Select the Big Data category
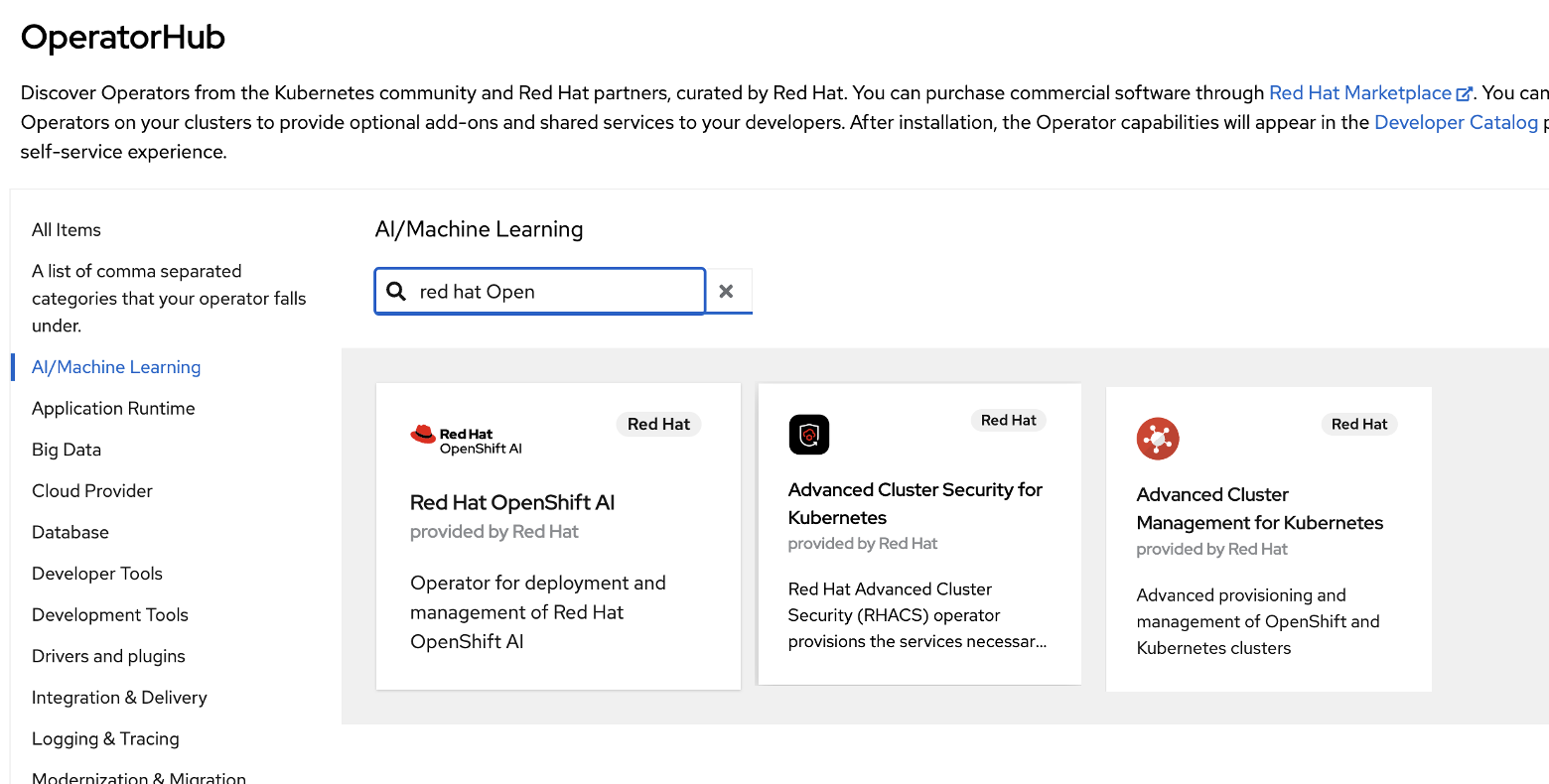The image size is (1549, 784). click(66, 449)
